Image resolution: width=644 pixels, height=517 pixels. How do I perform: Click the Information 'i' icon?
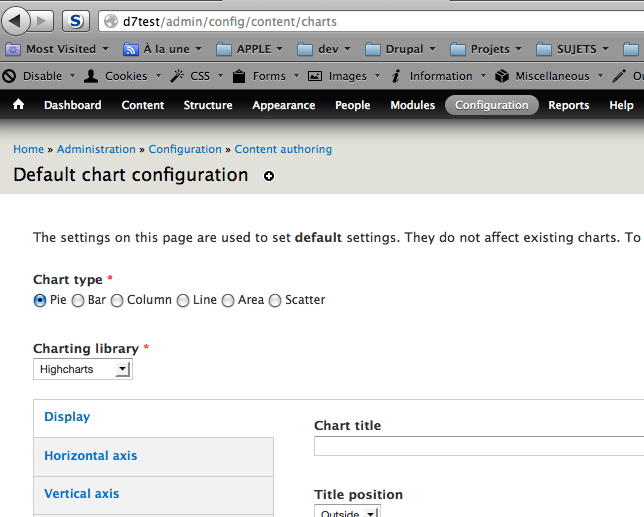tap(396, 76)
